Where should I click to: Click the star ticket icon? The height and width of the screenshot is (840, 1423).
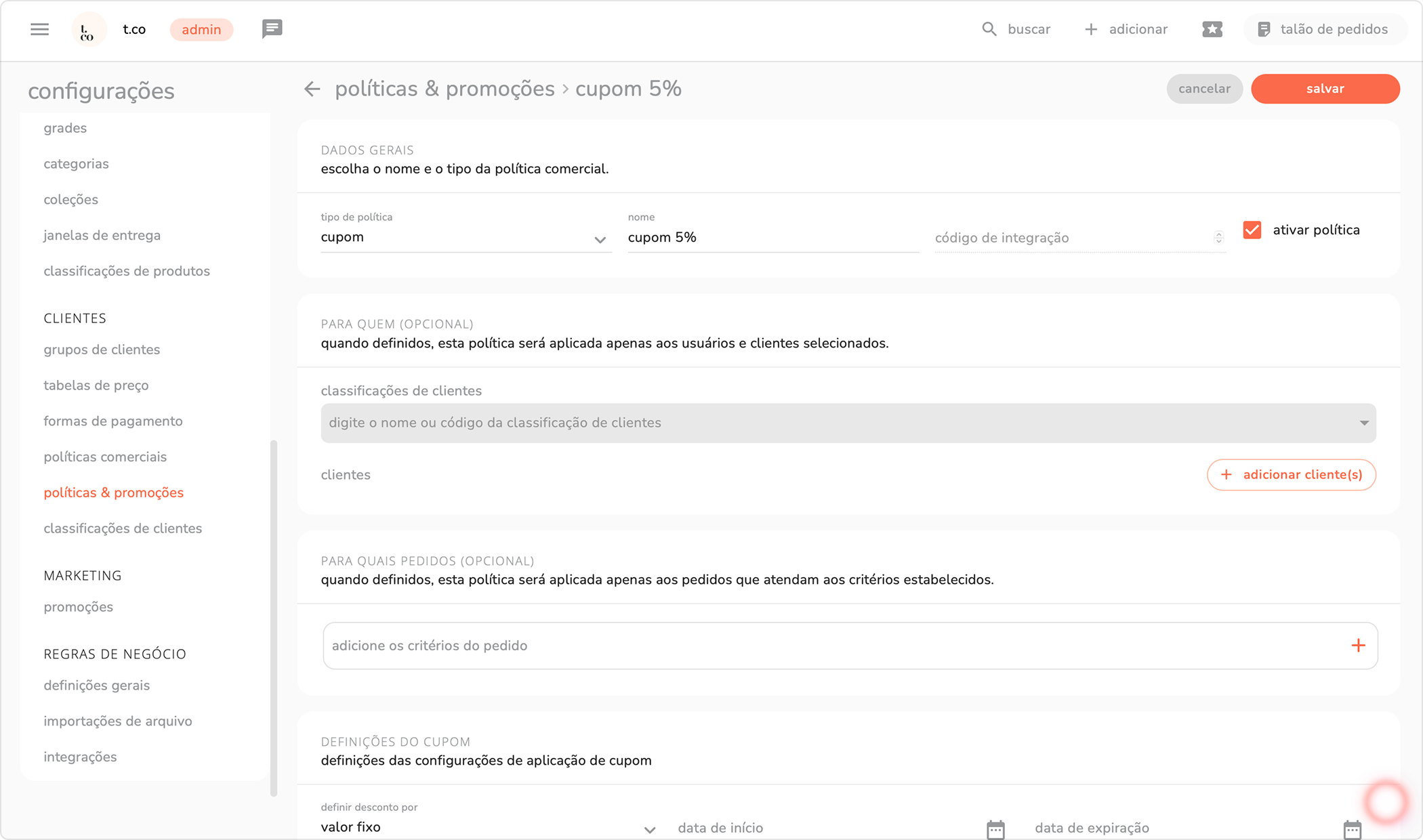click(x=1212, y=29)
